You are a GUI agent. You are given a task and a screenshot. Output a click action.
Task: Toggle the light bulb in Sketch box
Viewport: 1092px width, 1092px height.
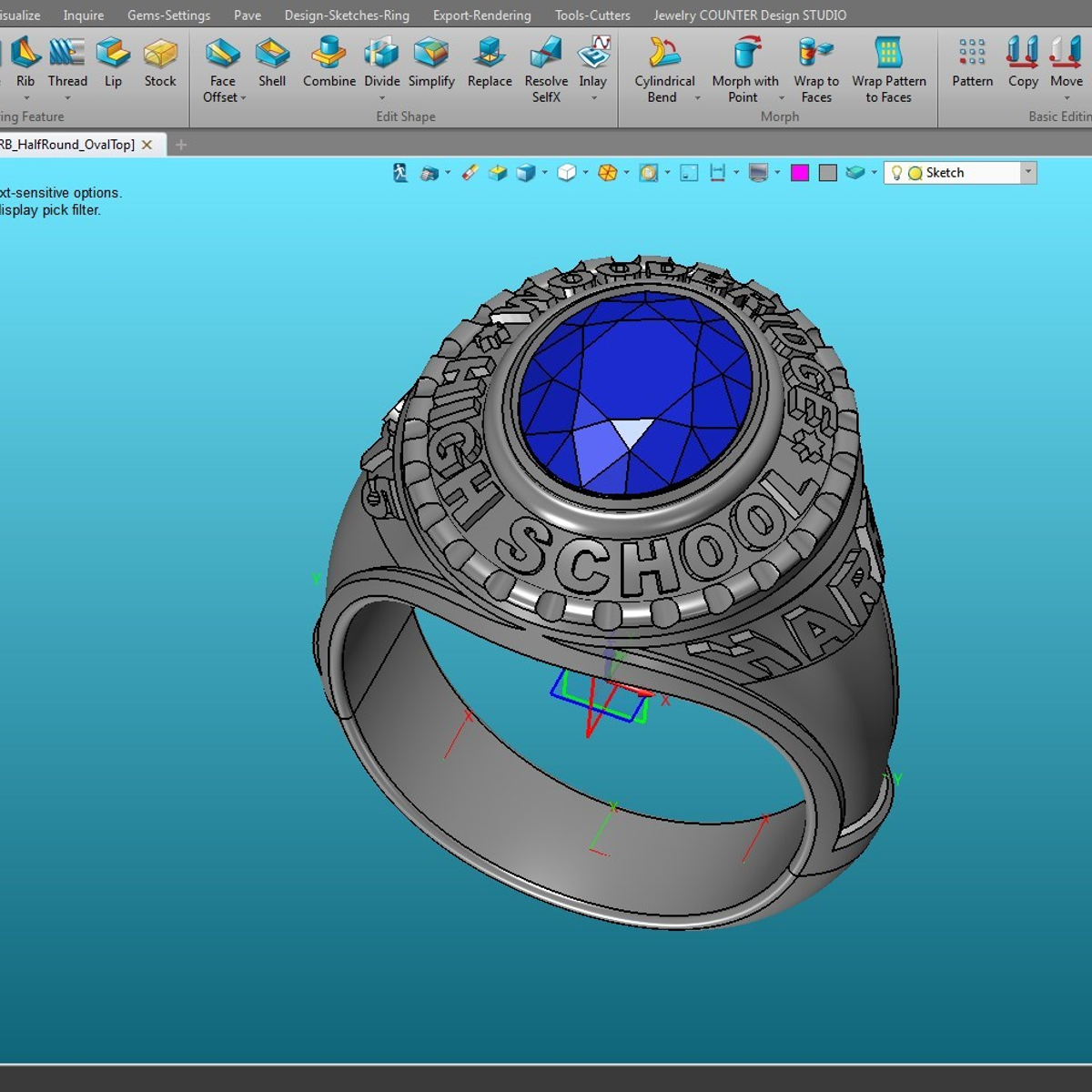(x=896, y=173)
